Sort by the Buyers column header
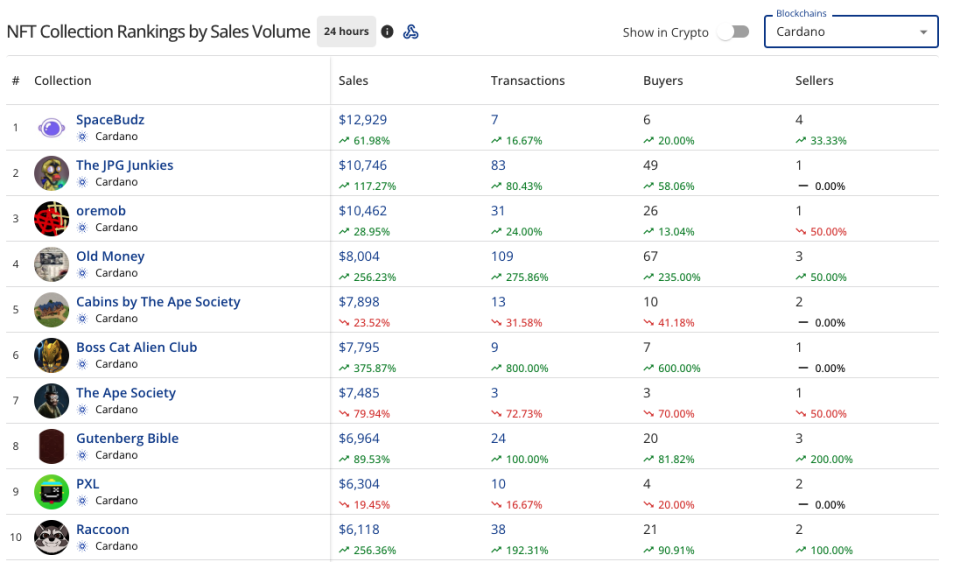This screenshot has width=960, height=562. click(663, 81)
